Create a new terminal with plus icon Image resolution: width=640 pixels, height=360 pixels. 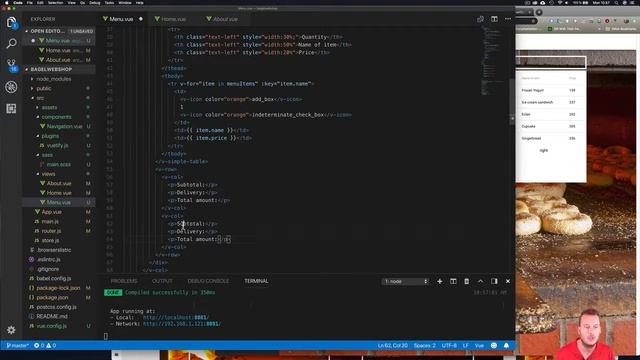tap(440, 281)
